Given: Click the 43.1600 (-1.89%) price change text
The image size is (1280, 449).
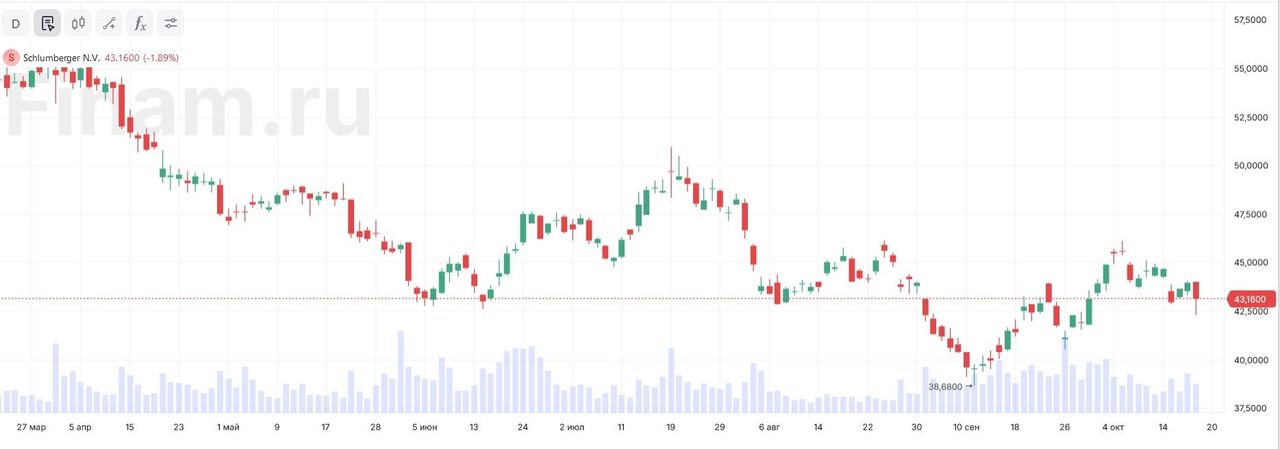Looking at the screenshot, I should [141, 58].
